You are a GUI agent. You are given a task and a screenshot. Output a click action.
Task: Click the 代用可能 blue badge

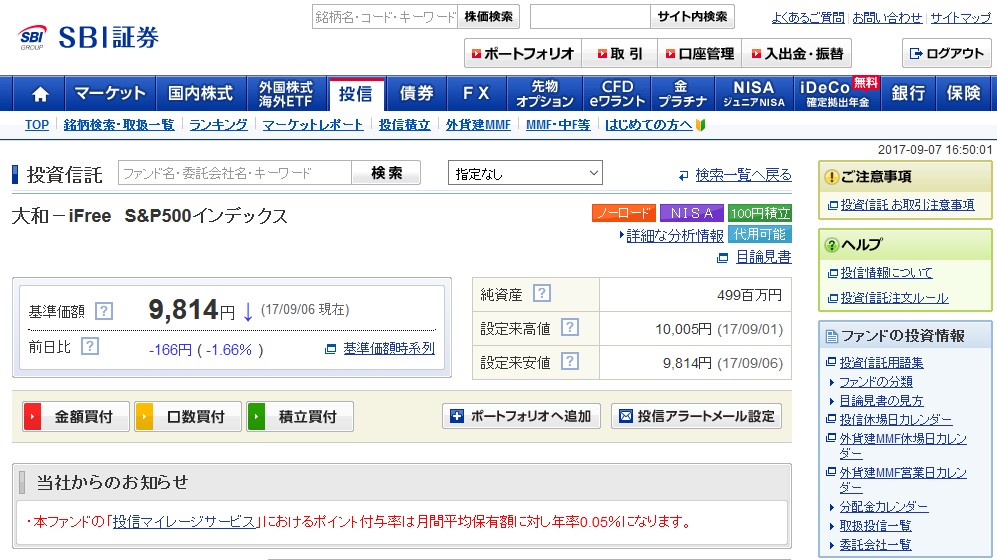(760, 235)
